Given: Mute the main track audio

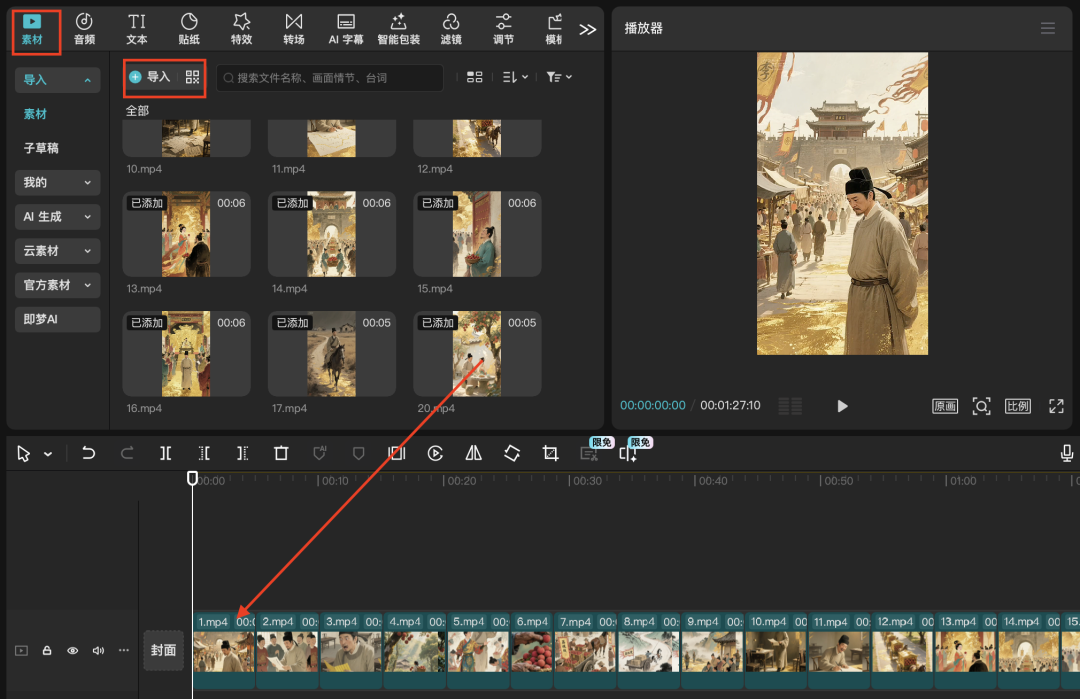Looking at the screenshot, I should 98,650.
